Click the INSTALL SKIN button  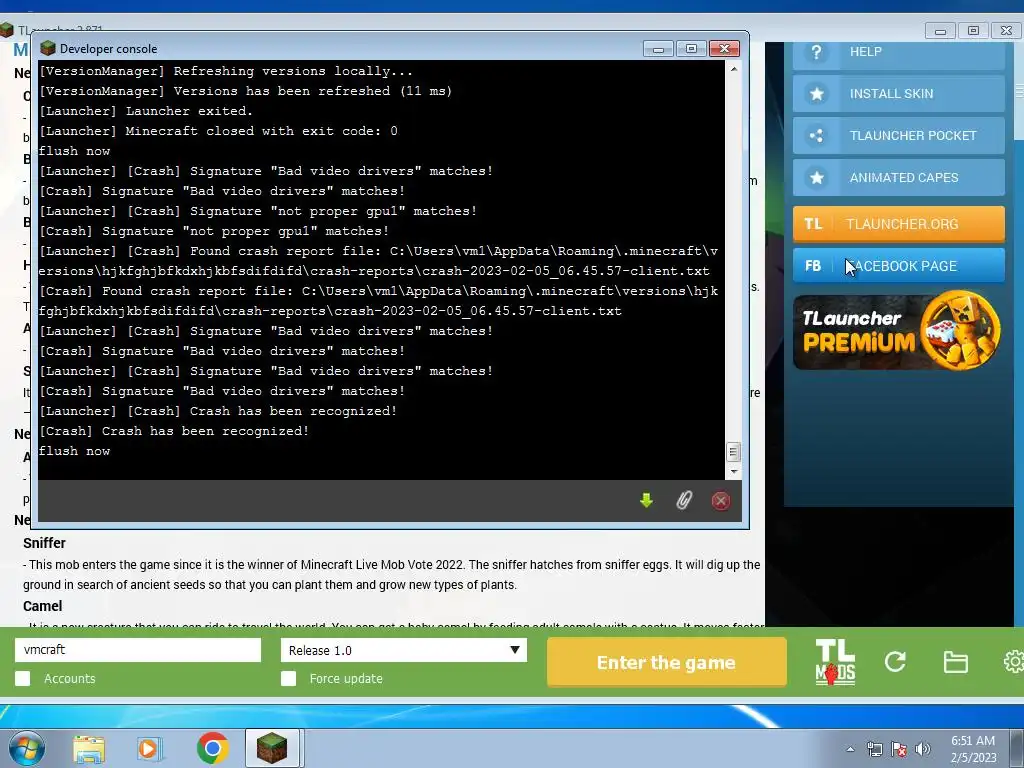pyautogui.click(x=899, y=94)
